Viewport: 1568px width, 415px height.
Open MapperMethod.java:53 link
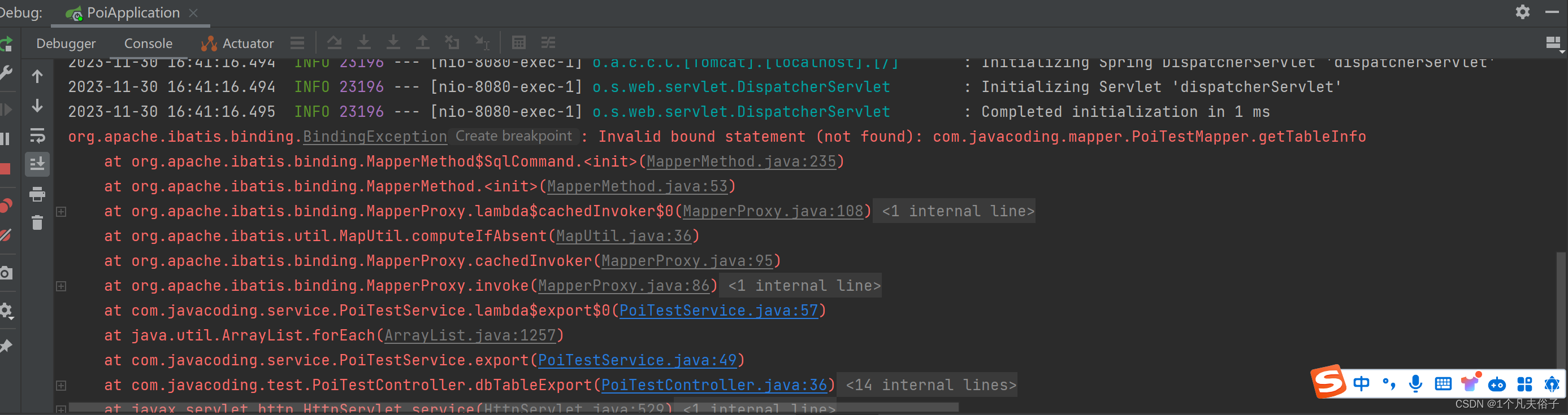point(637,186)
